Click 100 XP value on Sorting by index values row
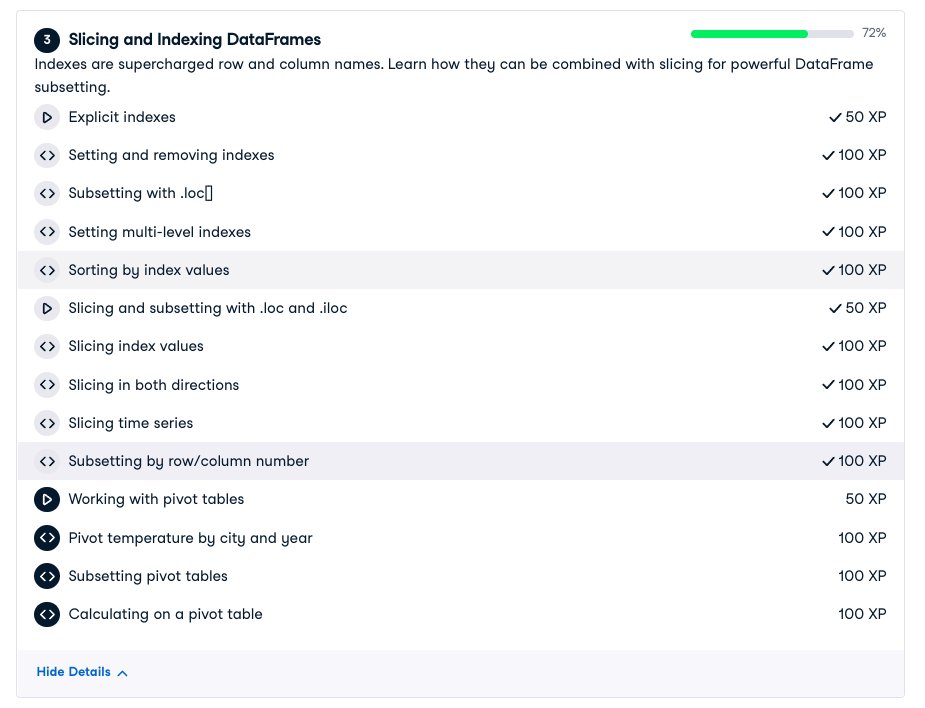 point(862,270)
